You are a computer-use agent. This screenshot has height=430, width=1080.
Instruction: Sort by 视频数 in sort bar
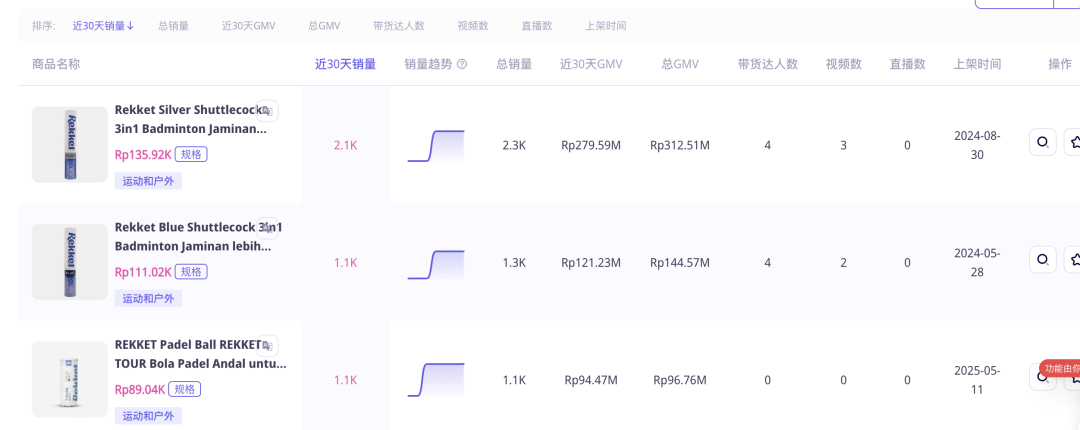(x=473, y=25)
